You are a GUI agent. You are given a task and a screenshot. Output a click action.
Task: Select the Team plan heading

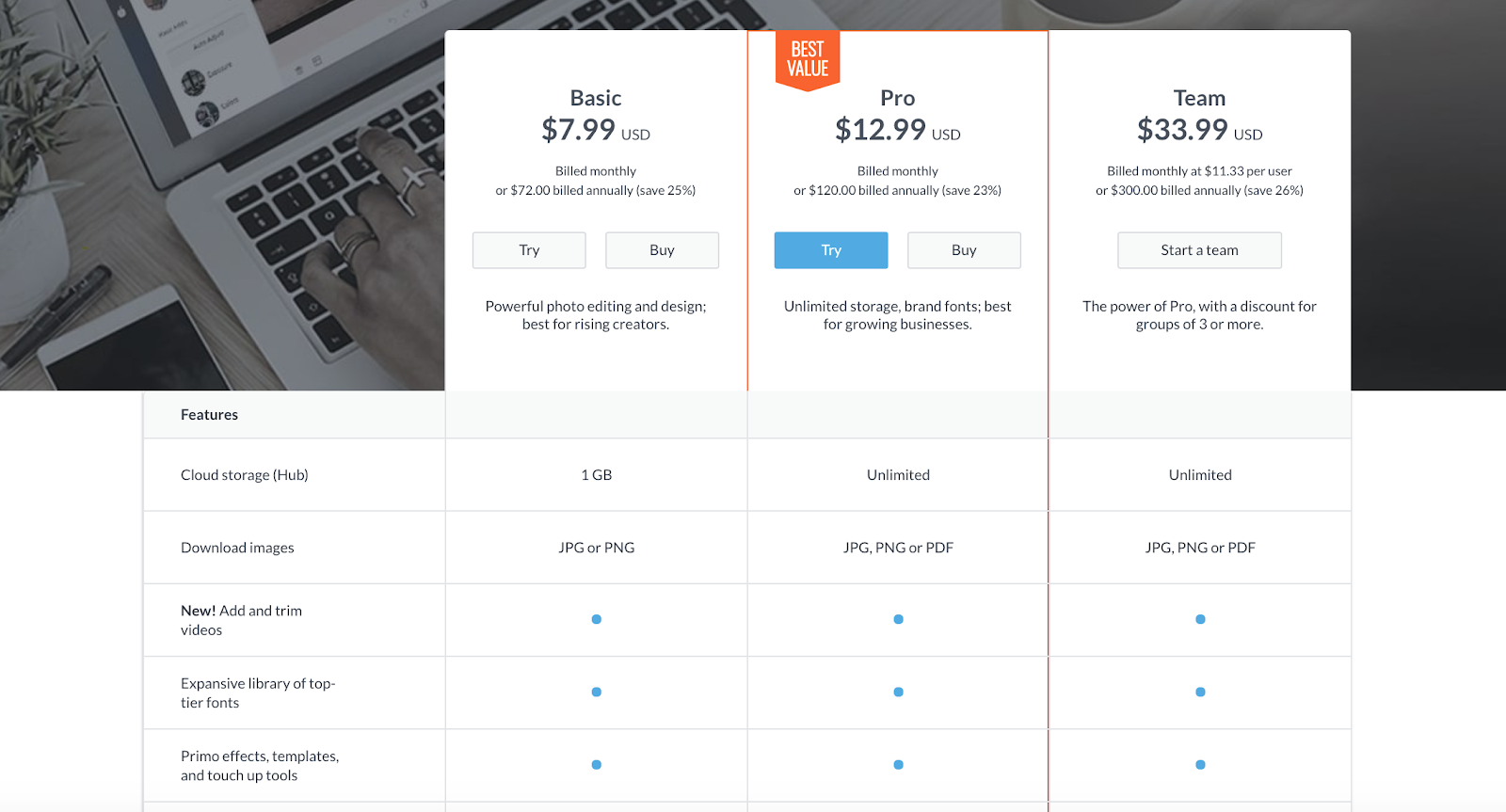[1199, 98]
